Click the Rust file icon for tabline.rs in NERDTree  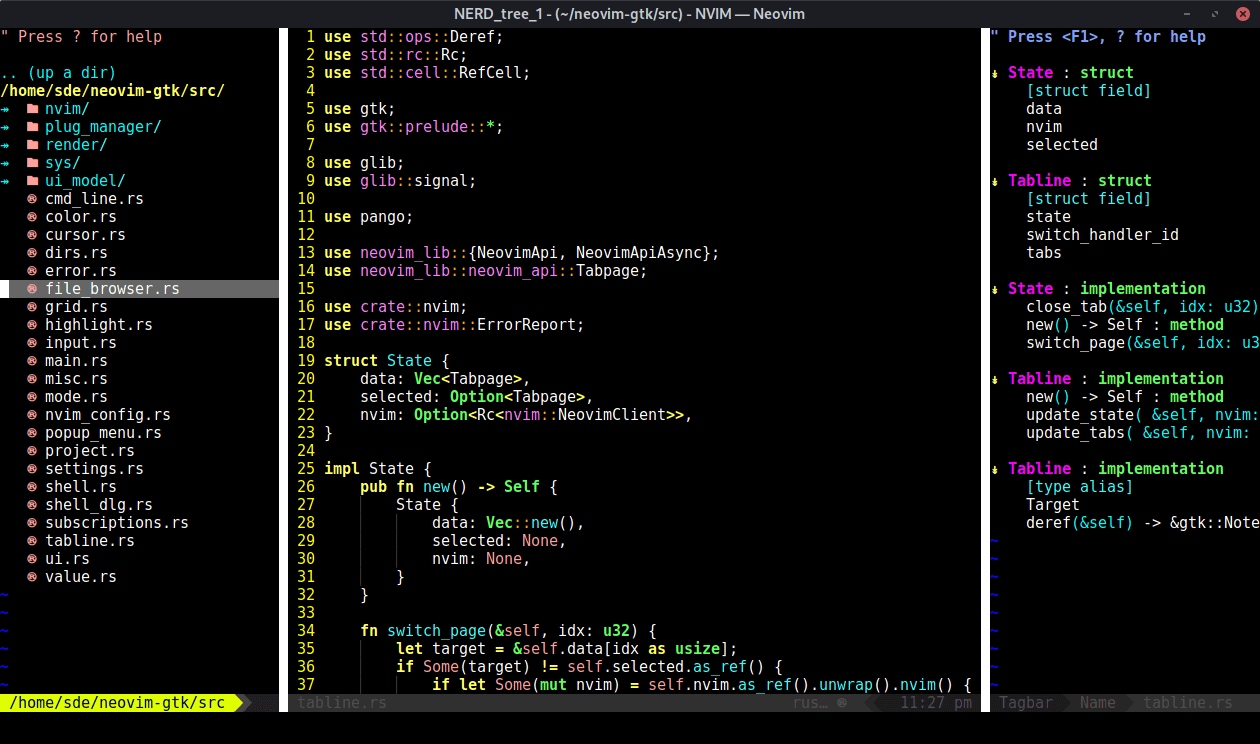point(32,541)
